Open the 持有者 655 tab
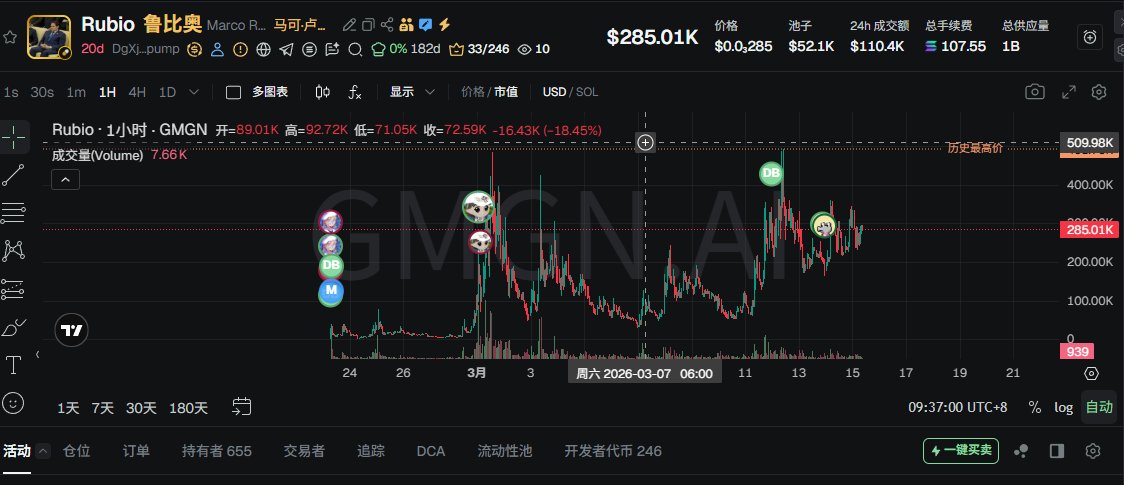The image size is (1124, 485). [x=216, y=451]
